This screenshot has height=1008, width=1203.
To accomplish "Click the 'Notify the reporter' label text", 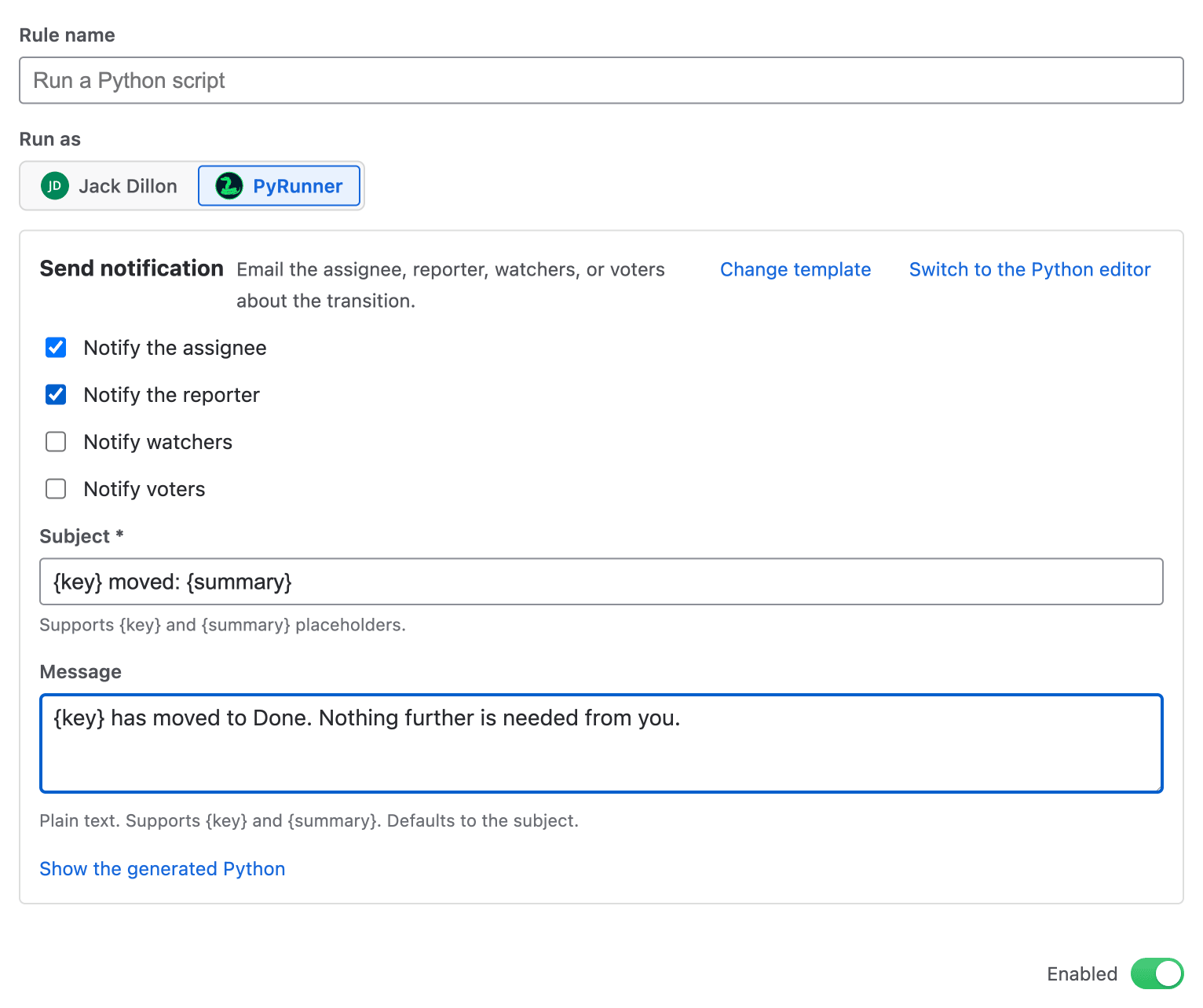I will coord(172,395).
